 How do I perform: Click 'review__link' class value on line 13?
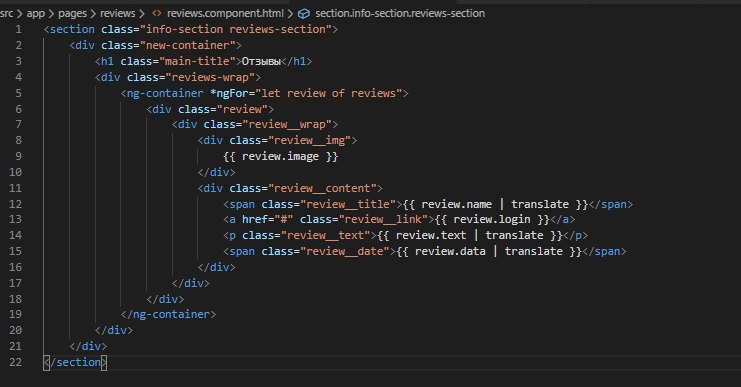coord(383,220)
